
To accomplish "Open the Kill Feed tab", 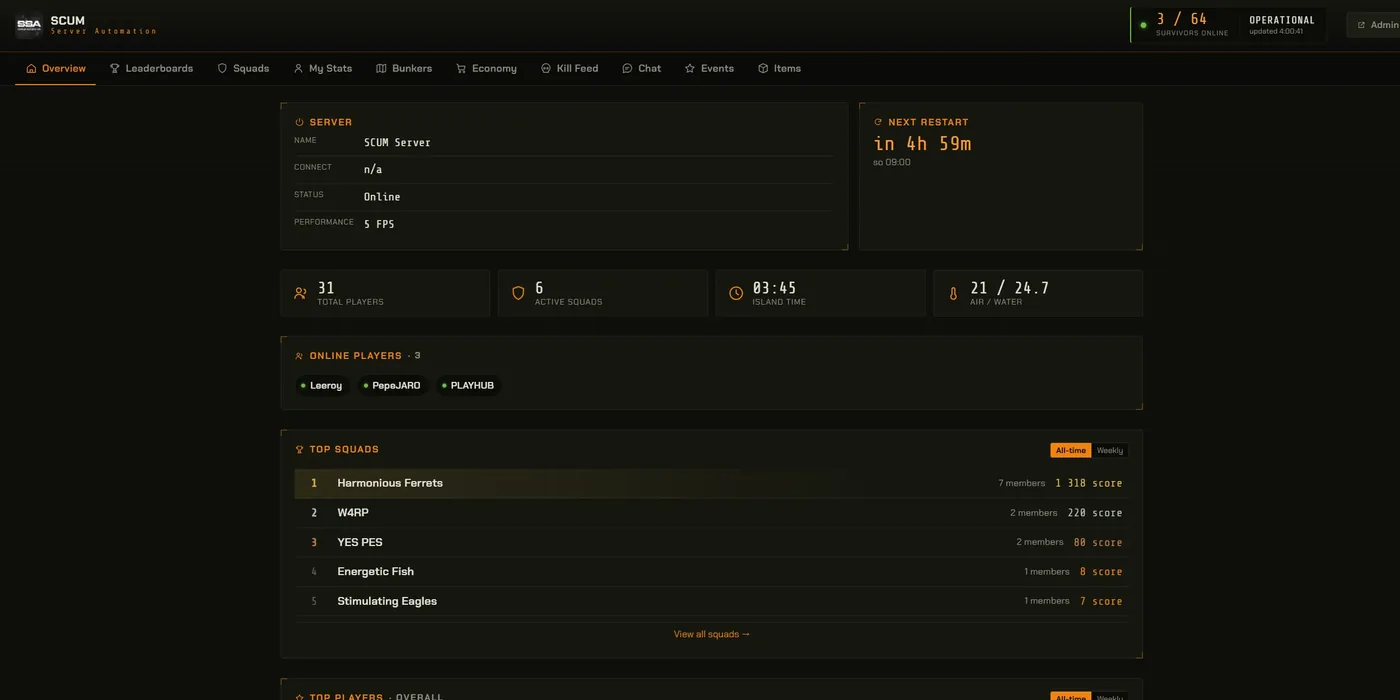I will pyautogui.click(x=569, y=69).
